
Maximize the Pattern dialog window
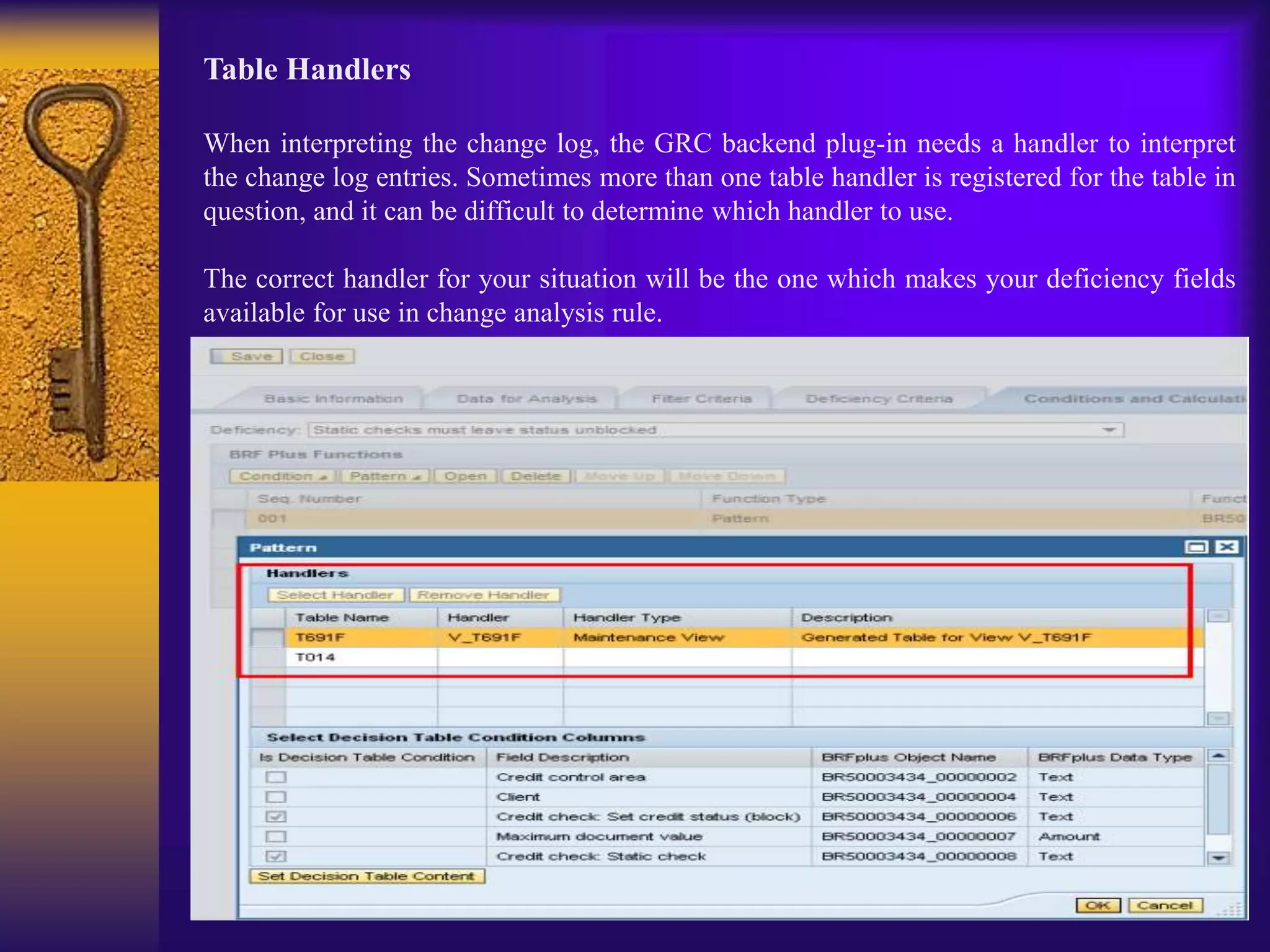(1196, 547)
